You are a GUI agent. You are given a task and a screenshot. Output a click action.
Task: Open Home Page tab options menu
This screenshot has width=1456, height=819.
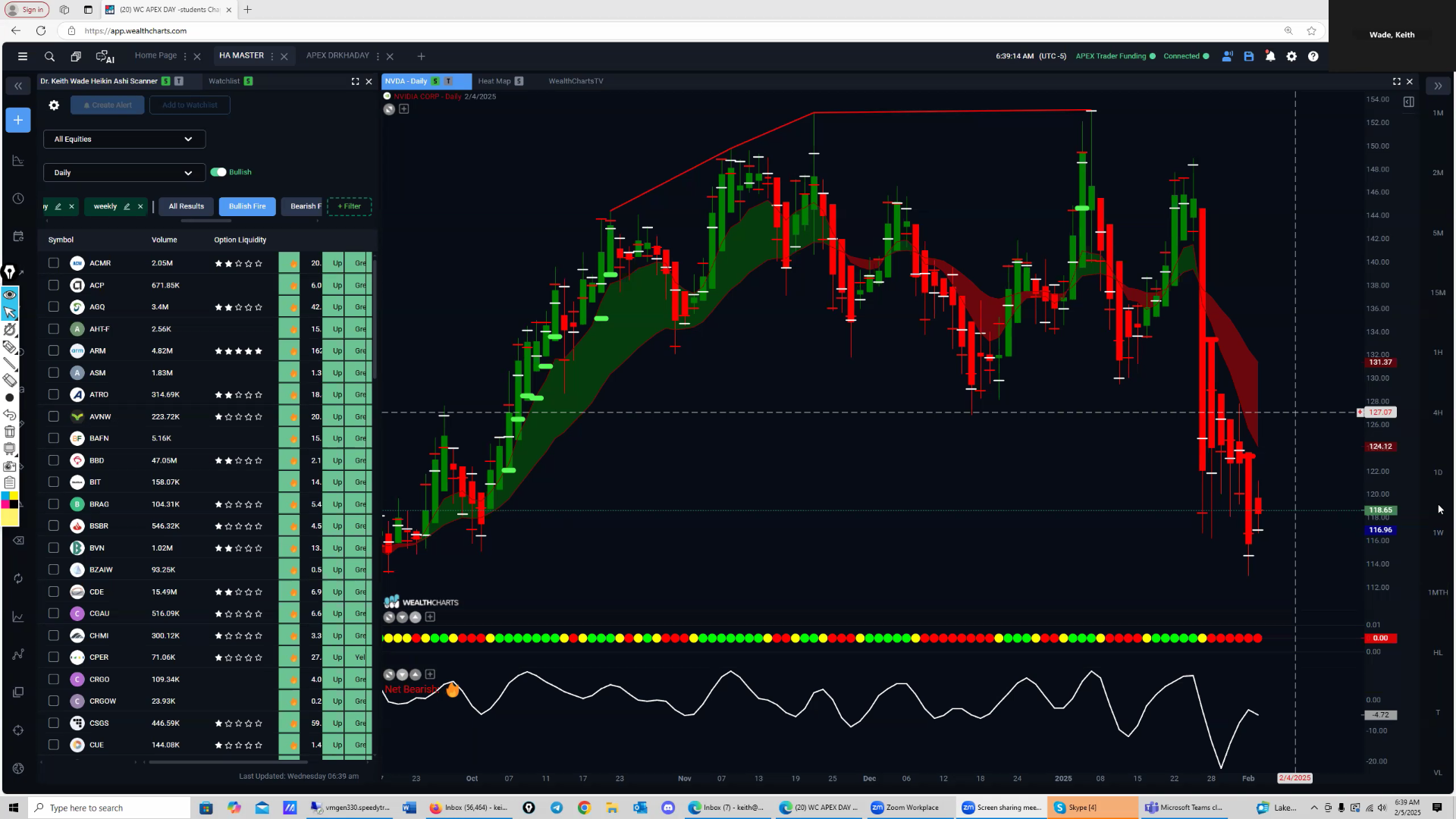(185, 56)
